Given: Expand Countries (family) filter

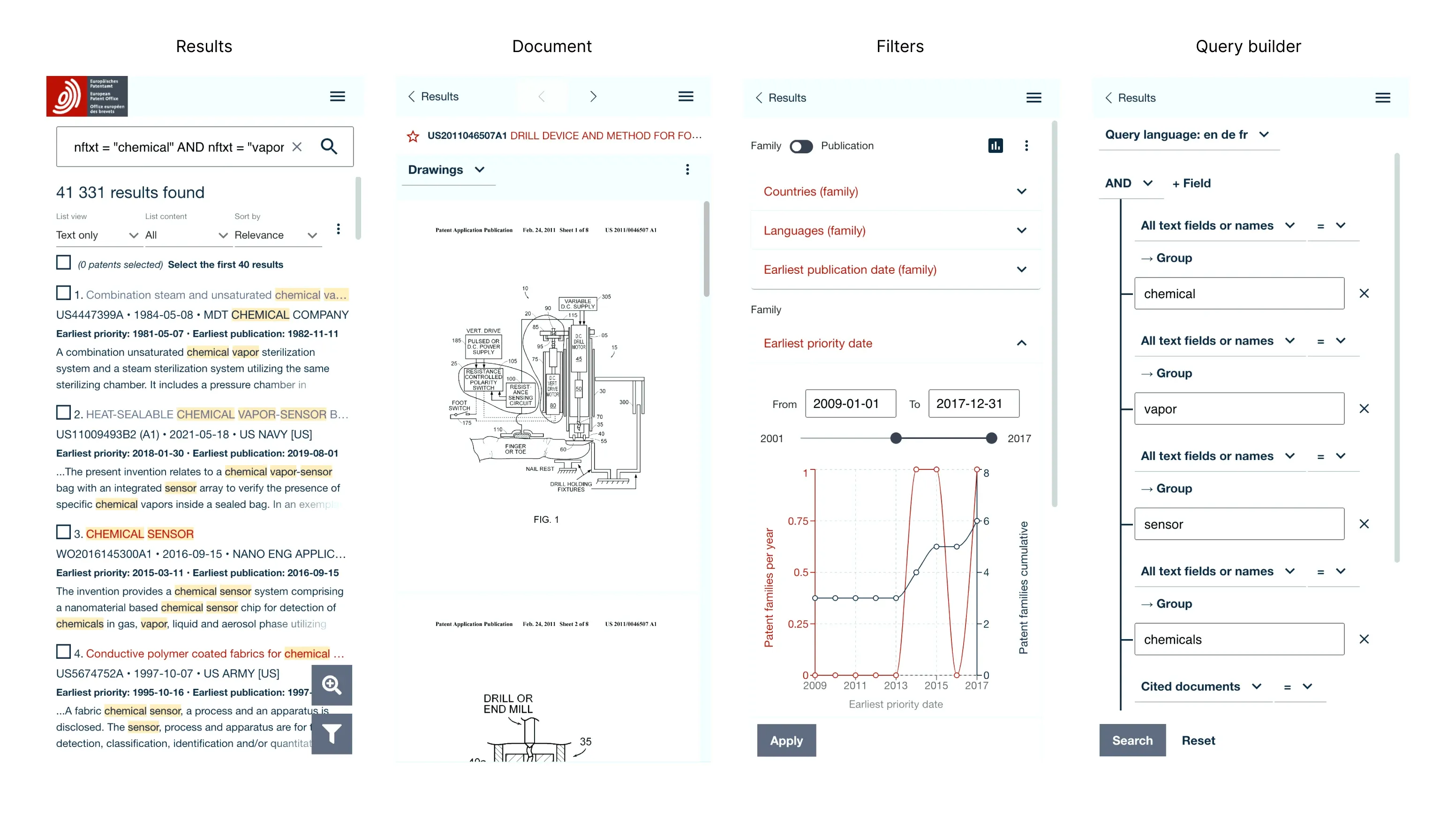Looking at the screenshot, I should (896, 191).
